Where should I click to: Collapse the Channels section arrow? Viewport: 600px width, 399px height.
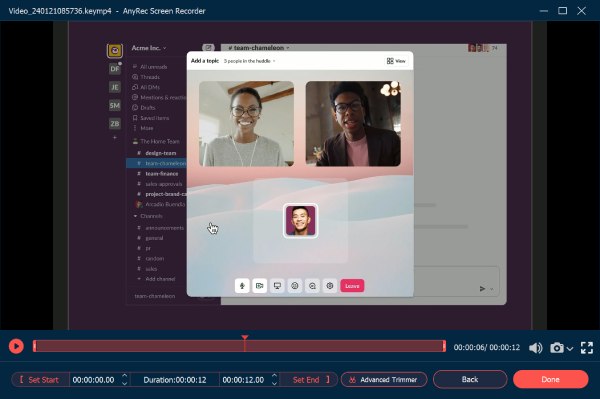pos(135,216)
